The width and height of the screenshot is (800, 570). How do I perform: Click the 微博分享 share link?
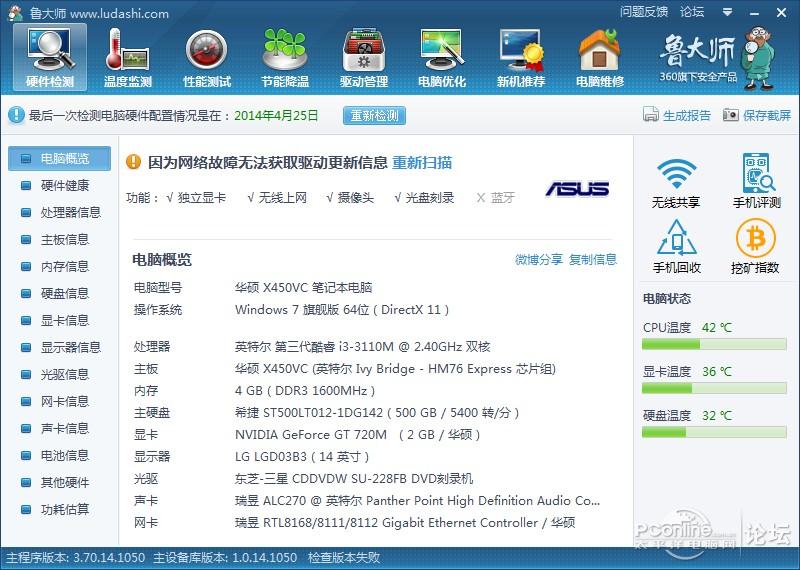(x=539, y=259)
